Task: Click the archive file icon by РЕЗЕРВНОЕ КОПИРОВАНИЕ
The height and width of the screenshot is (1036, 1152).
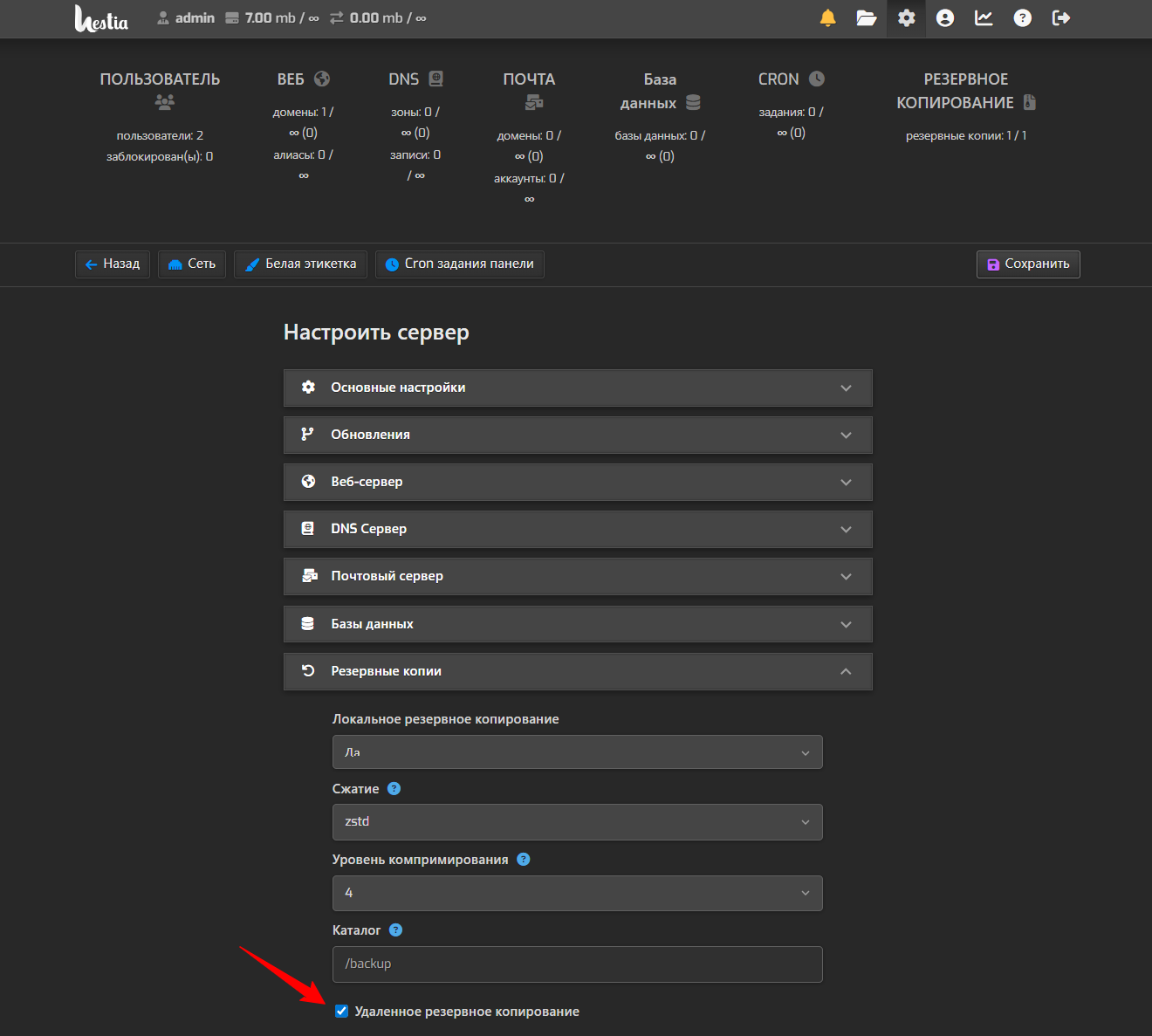Action: tap(1030, 102)
